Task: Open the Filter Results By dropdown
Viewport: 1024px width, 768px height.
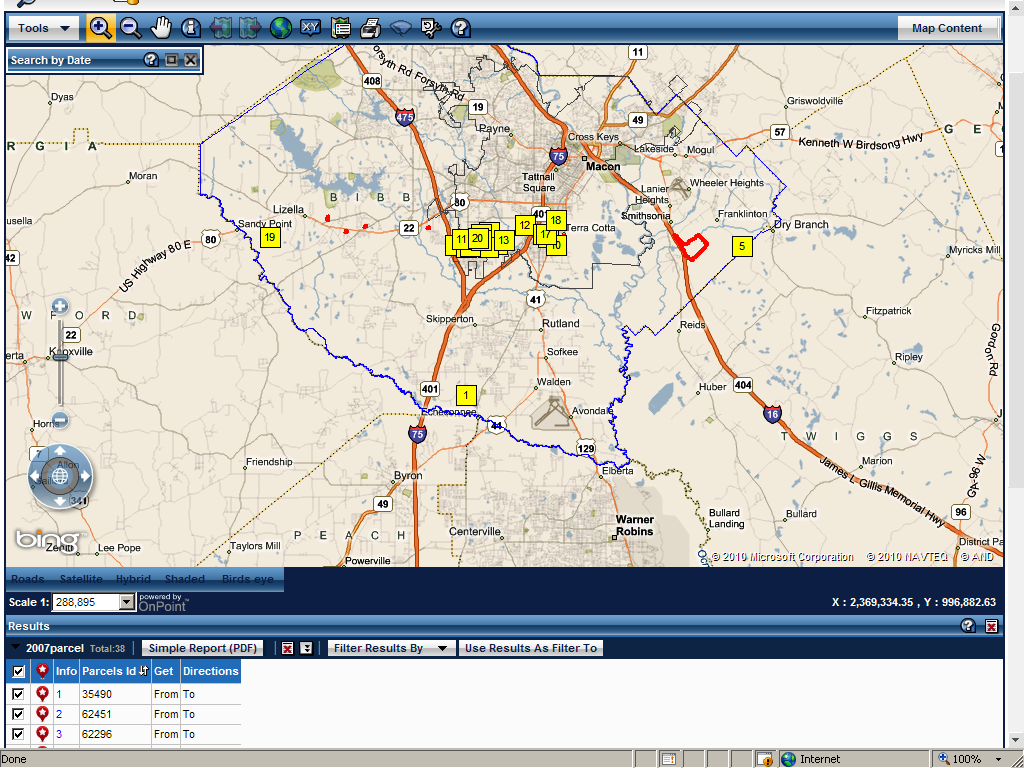Action: (391, 648)
